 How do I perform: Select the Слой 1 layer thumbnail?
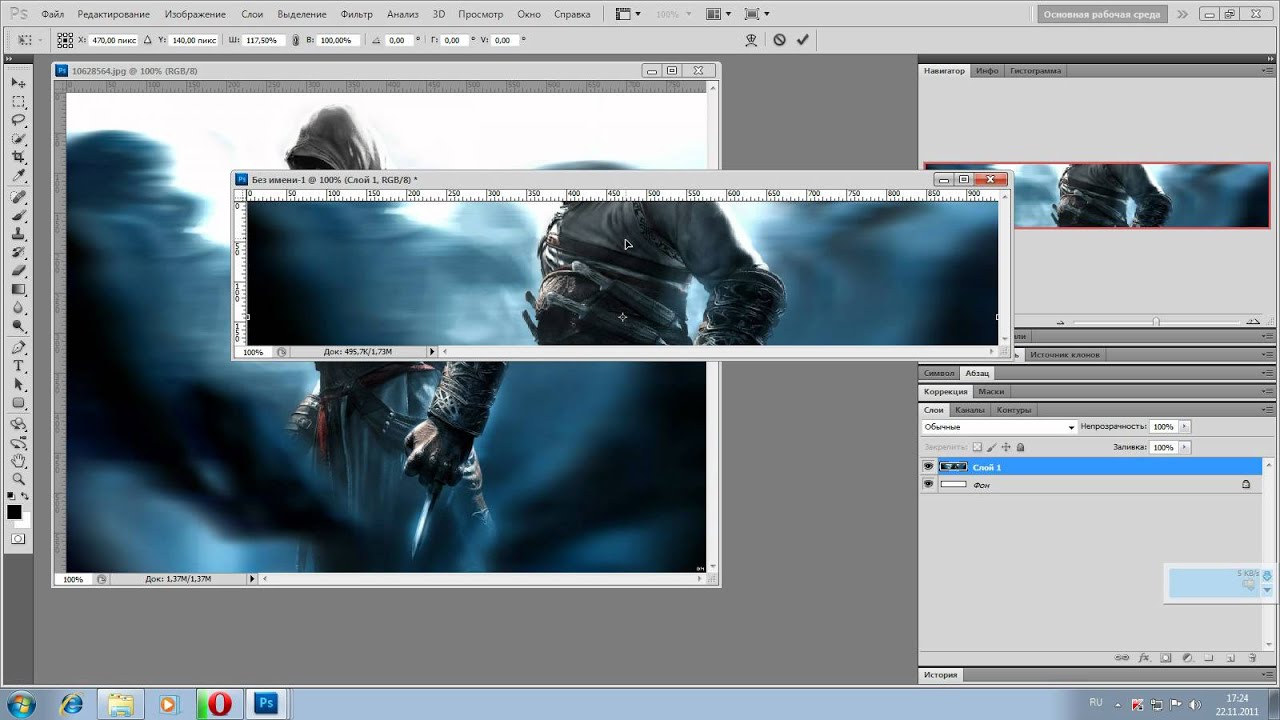tap(954, 467)
